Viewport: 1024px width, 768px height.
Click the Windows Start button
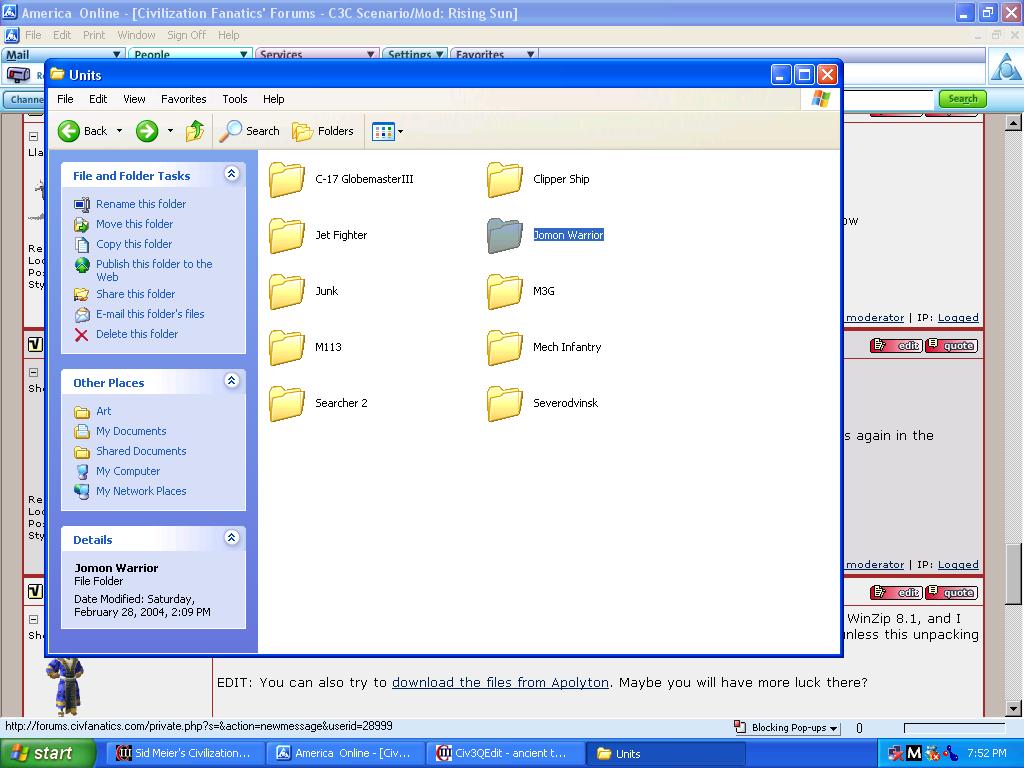pyautogui.click(x=48, y=754)
